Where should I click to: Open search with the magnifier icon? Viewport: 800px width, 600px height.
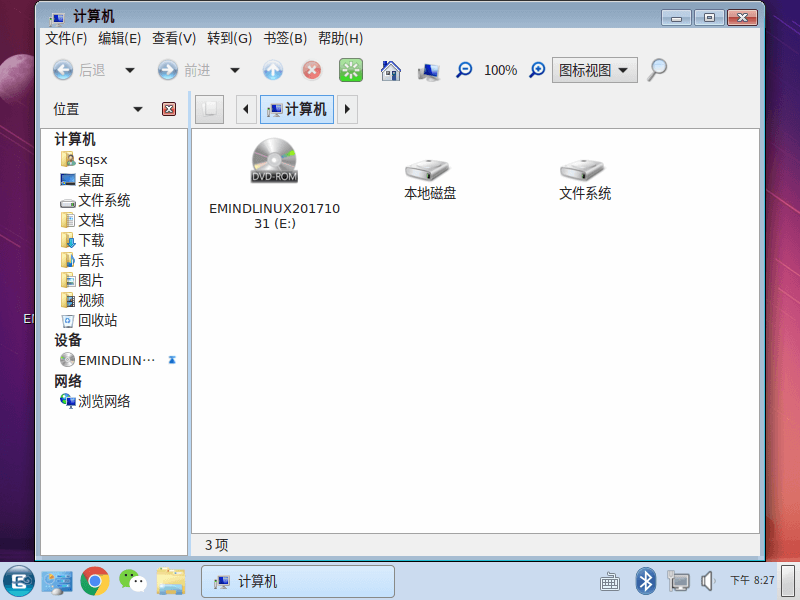(x=657, y=69)
